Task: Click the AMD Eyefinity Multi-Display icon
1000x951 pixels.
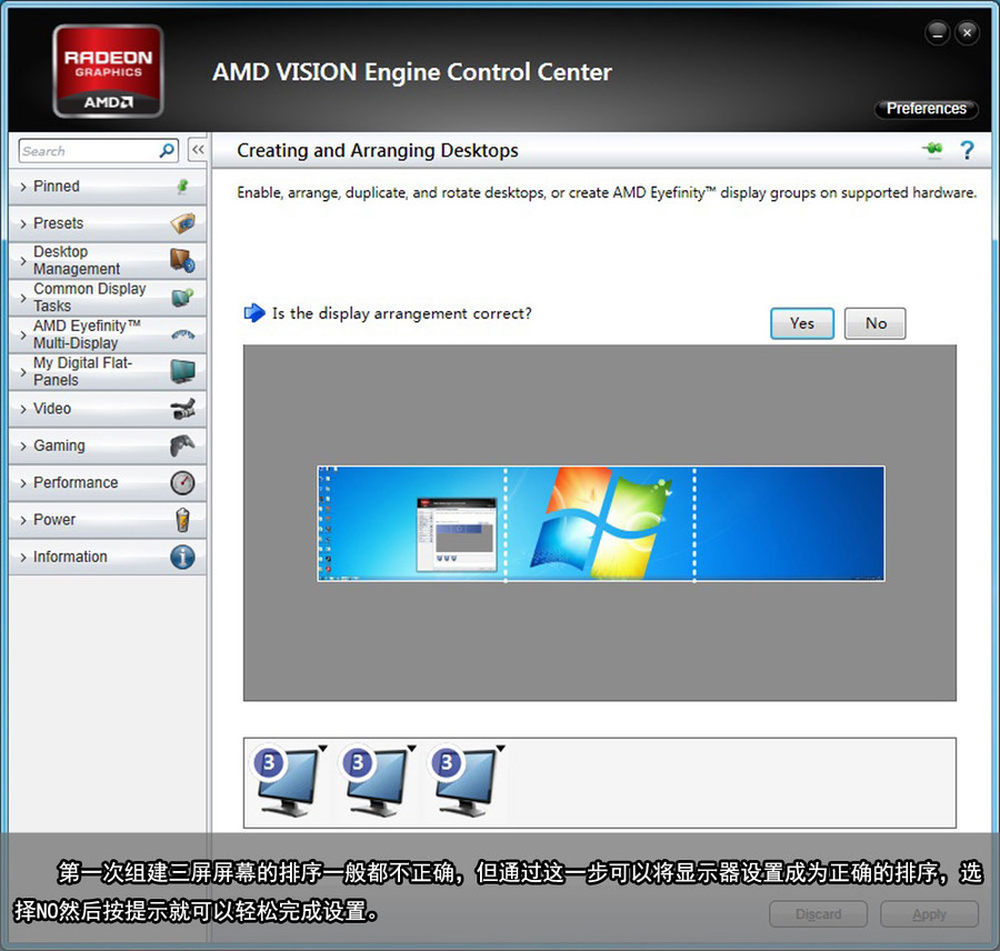Action: pos(183,334)
